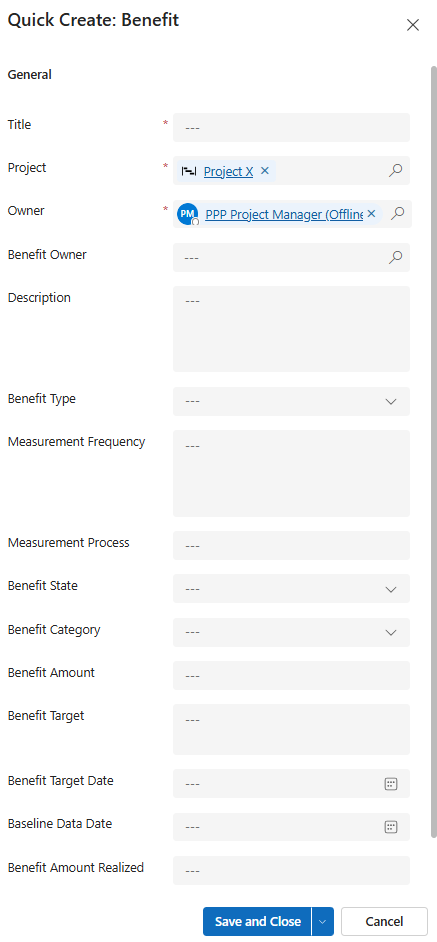Click the PM owner avatar icon

(188, 214)
